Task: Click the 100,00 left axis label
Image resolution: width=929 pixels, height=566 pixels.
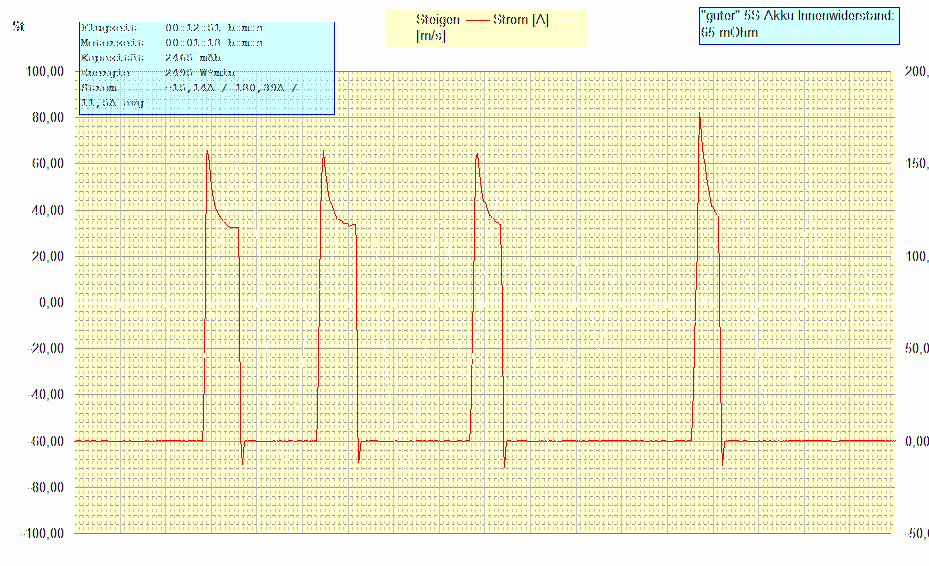Action: coord(45,72)
